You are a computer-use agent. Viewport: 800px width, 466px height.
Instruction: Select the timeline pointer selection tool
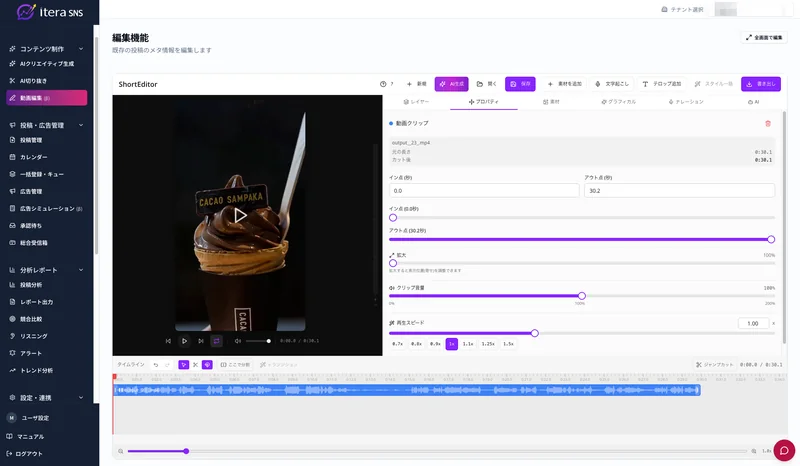[184, 365]
